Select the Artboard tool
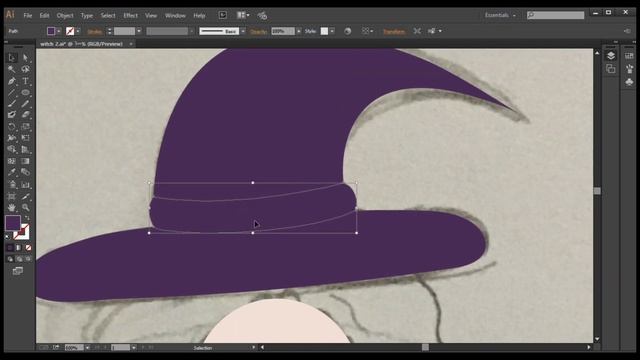Viewport: 640px width, 360px height. coord(11,196)
